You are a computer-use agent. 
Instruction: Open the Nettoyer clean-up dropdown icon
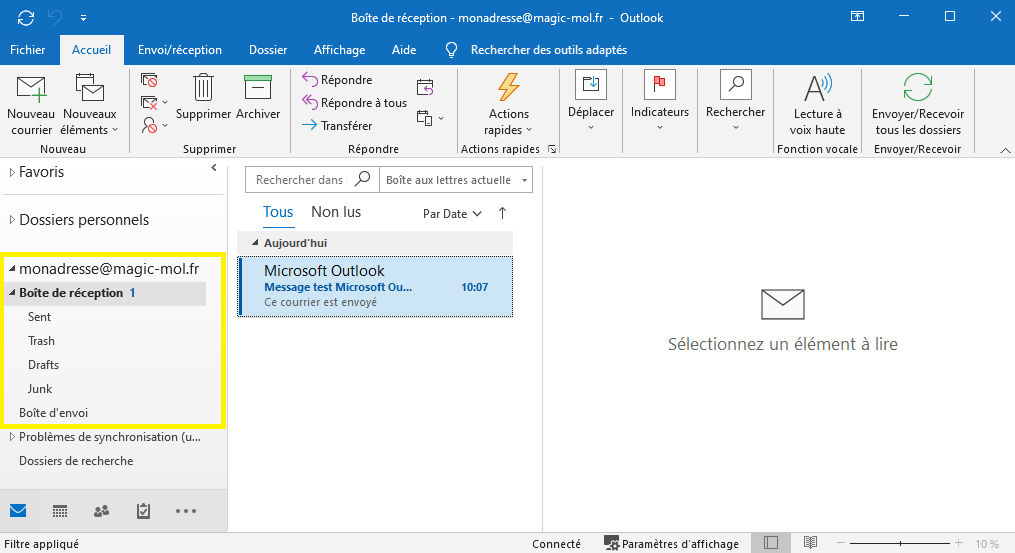pyautogui.click(x=154, y=102)
